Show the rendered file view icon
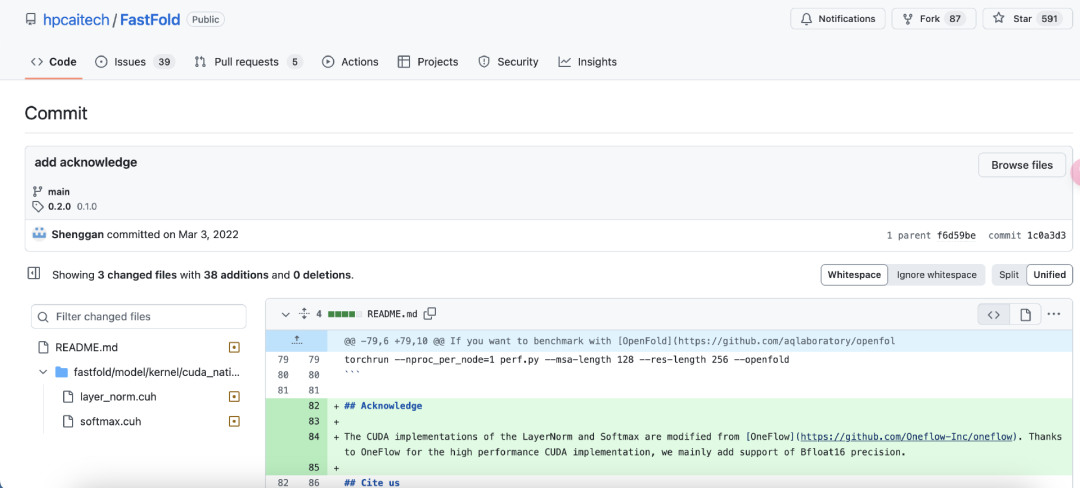 point(1025,315)
